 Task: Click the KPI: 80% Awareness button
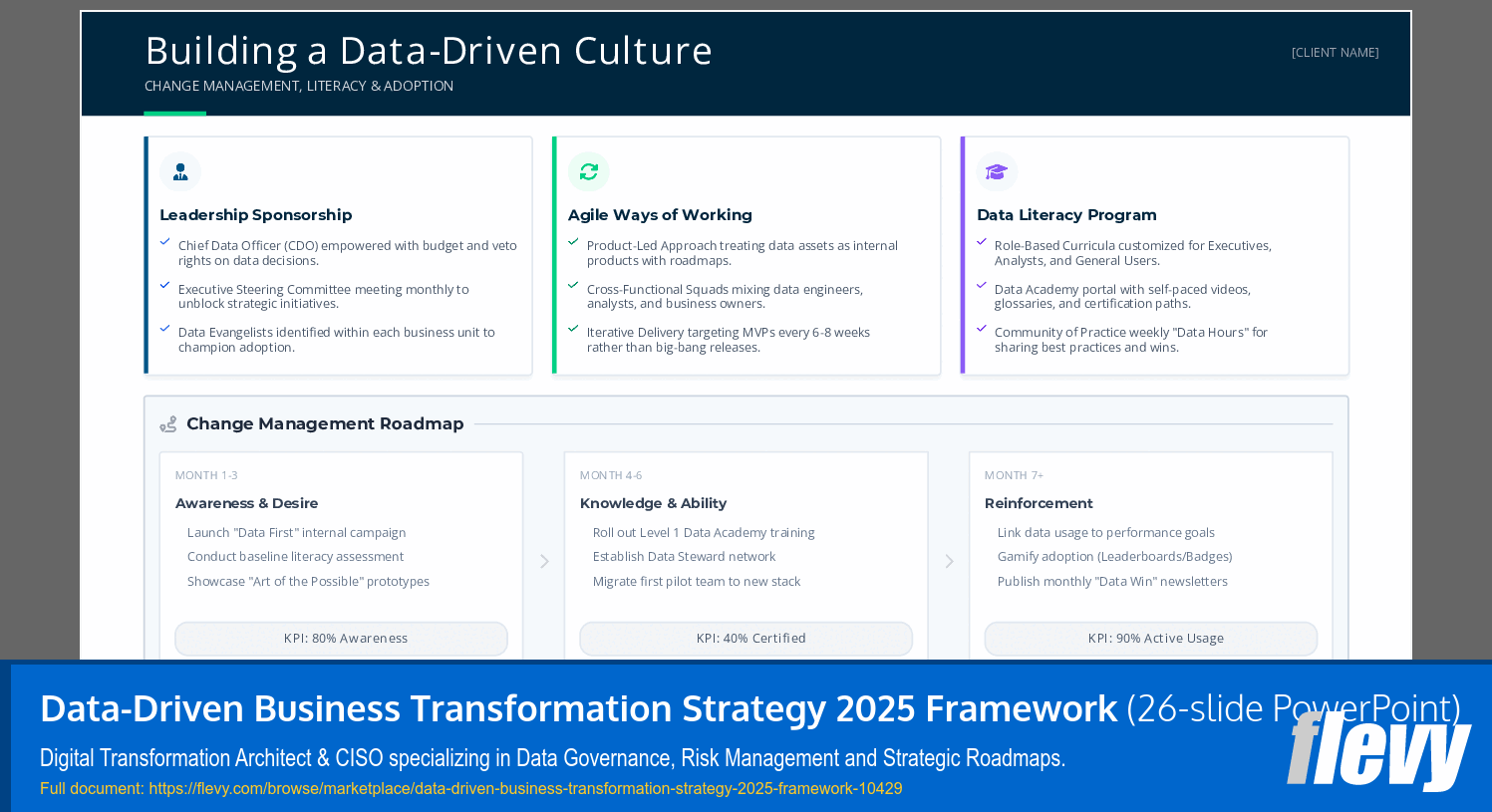coord(341,638)
